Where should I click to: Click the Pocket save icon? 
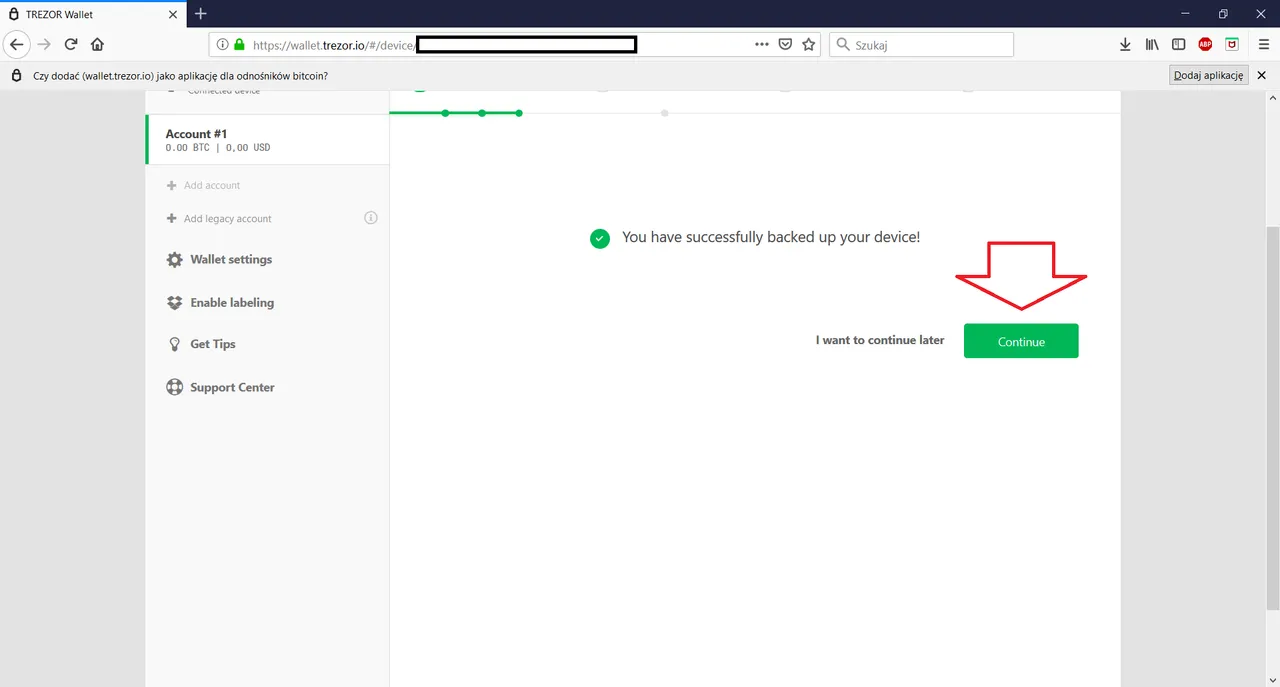click(786, 44)
